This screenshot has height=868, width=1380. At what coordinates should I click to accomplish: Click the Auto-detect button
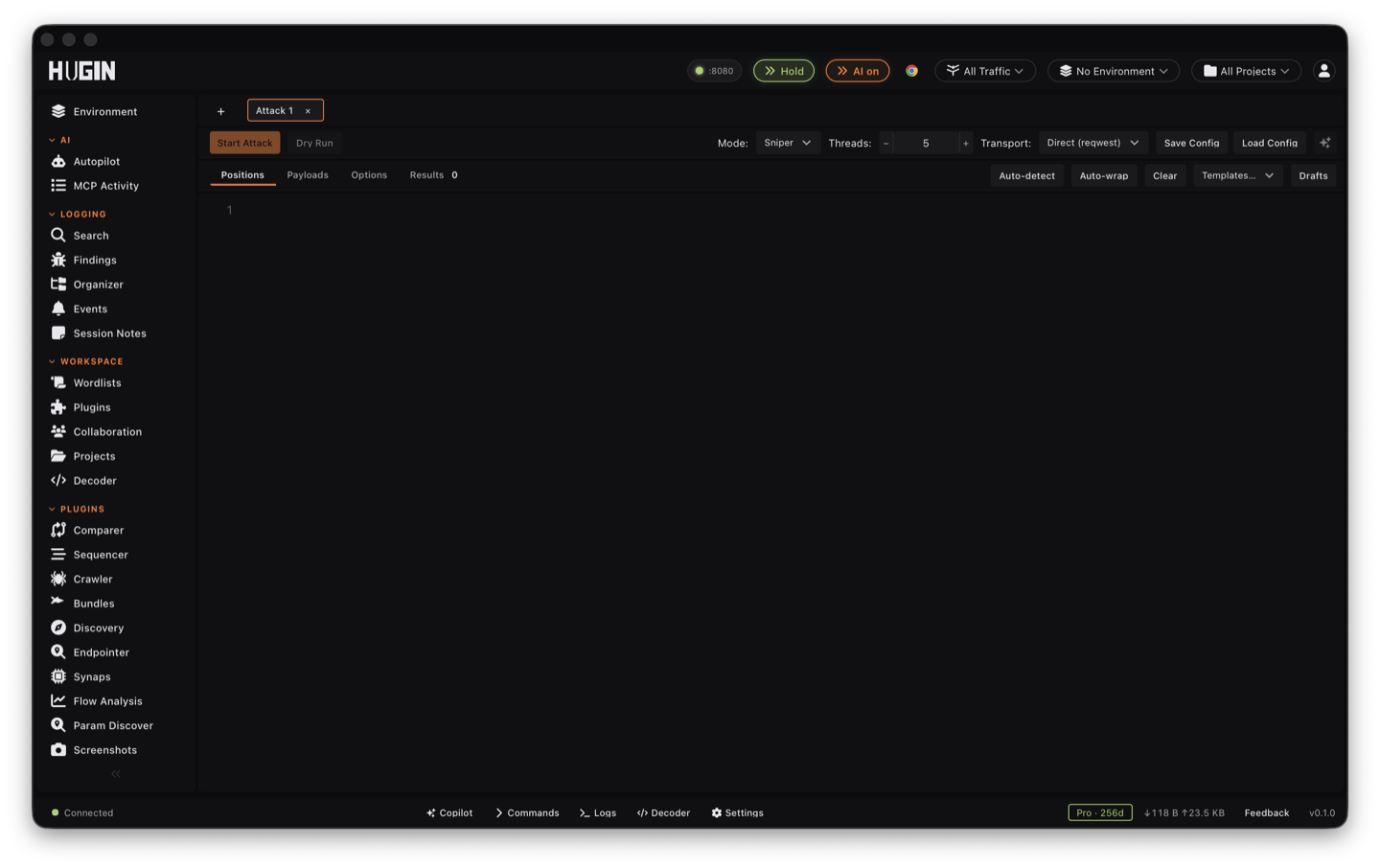pos(1026,175)
